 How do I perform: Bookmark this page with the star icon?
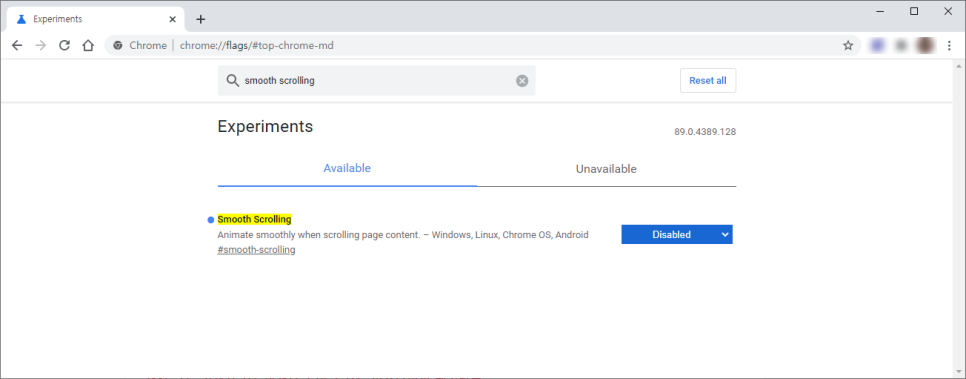pyautogui.click(x=848, y=46)
